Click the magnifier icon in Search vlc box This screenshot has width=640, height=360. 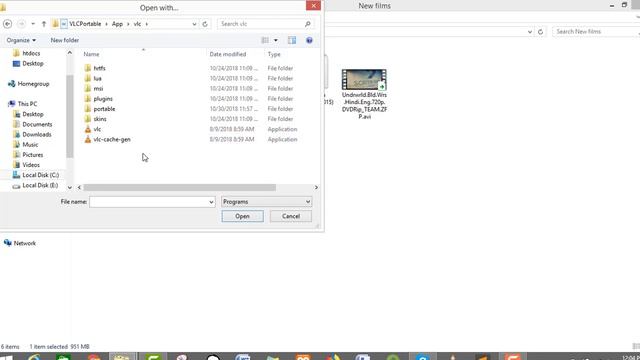(307, 24)
